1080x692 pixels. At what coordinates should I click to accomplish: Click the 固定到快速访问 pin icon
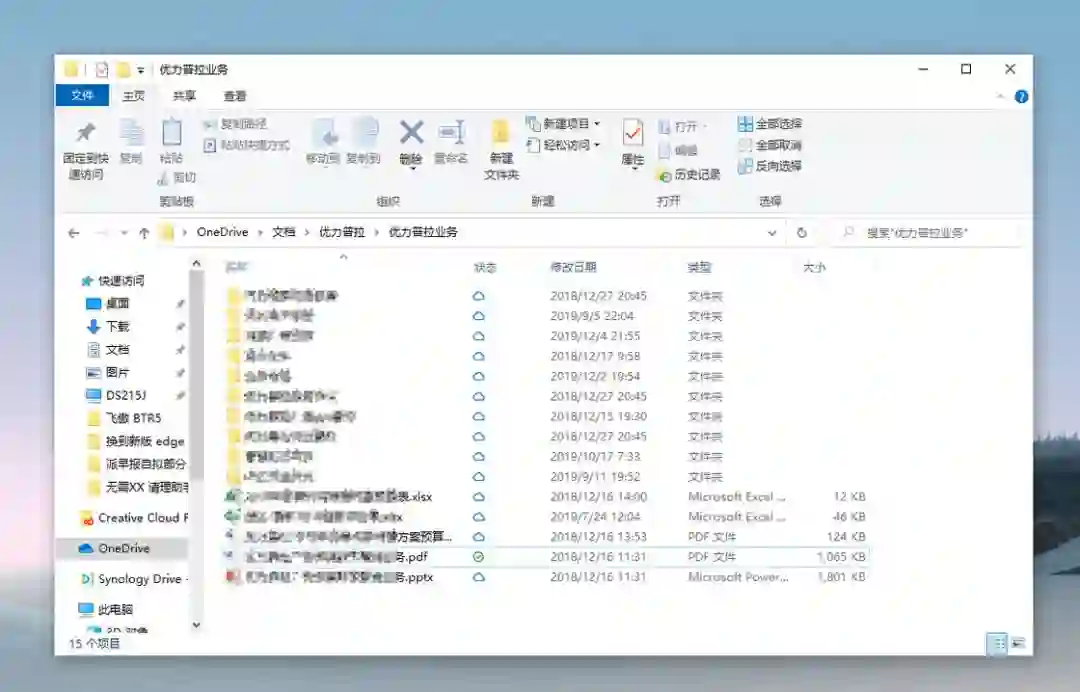(x=85, y=132)
